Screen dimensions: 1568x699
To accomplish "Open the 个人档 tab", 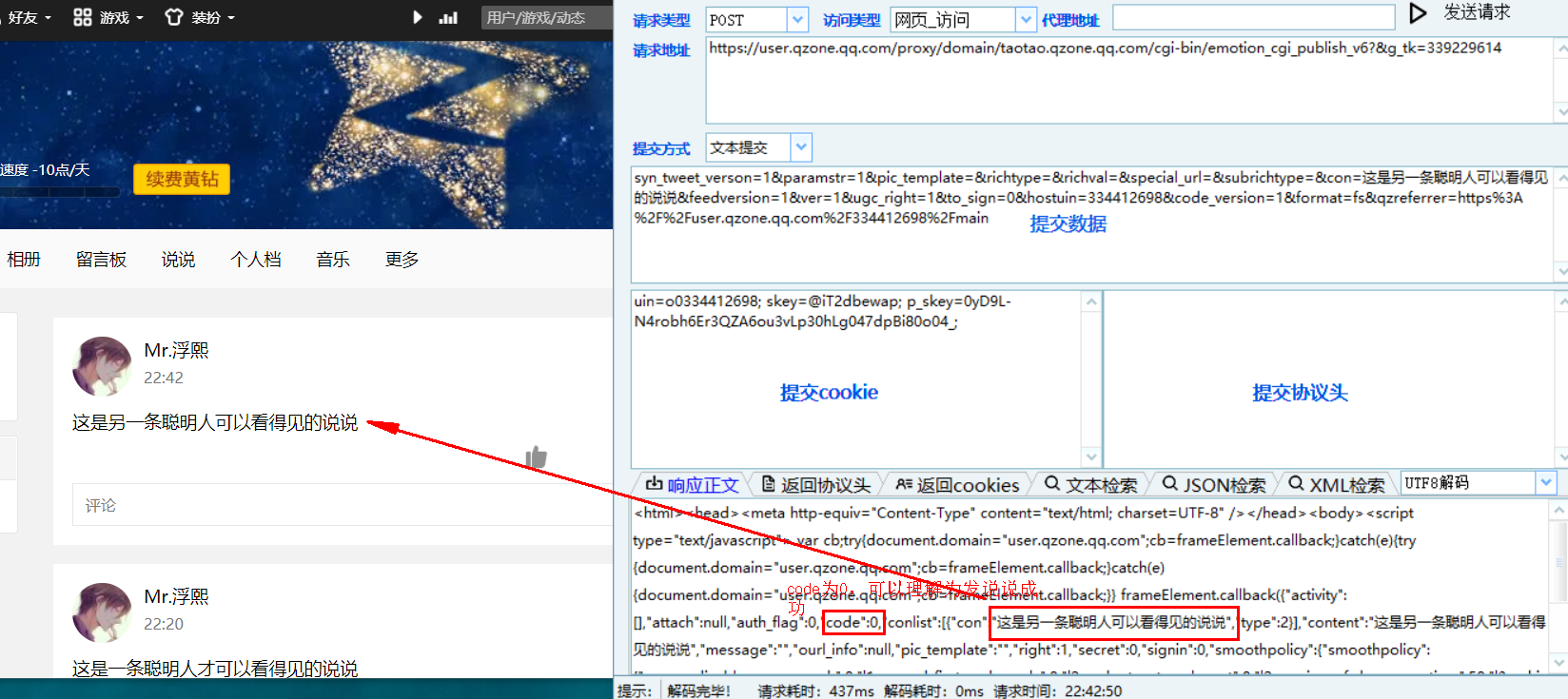I will point(256,260).
